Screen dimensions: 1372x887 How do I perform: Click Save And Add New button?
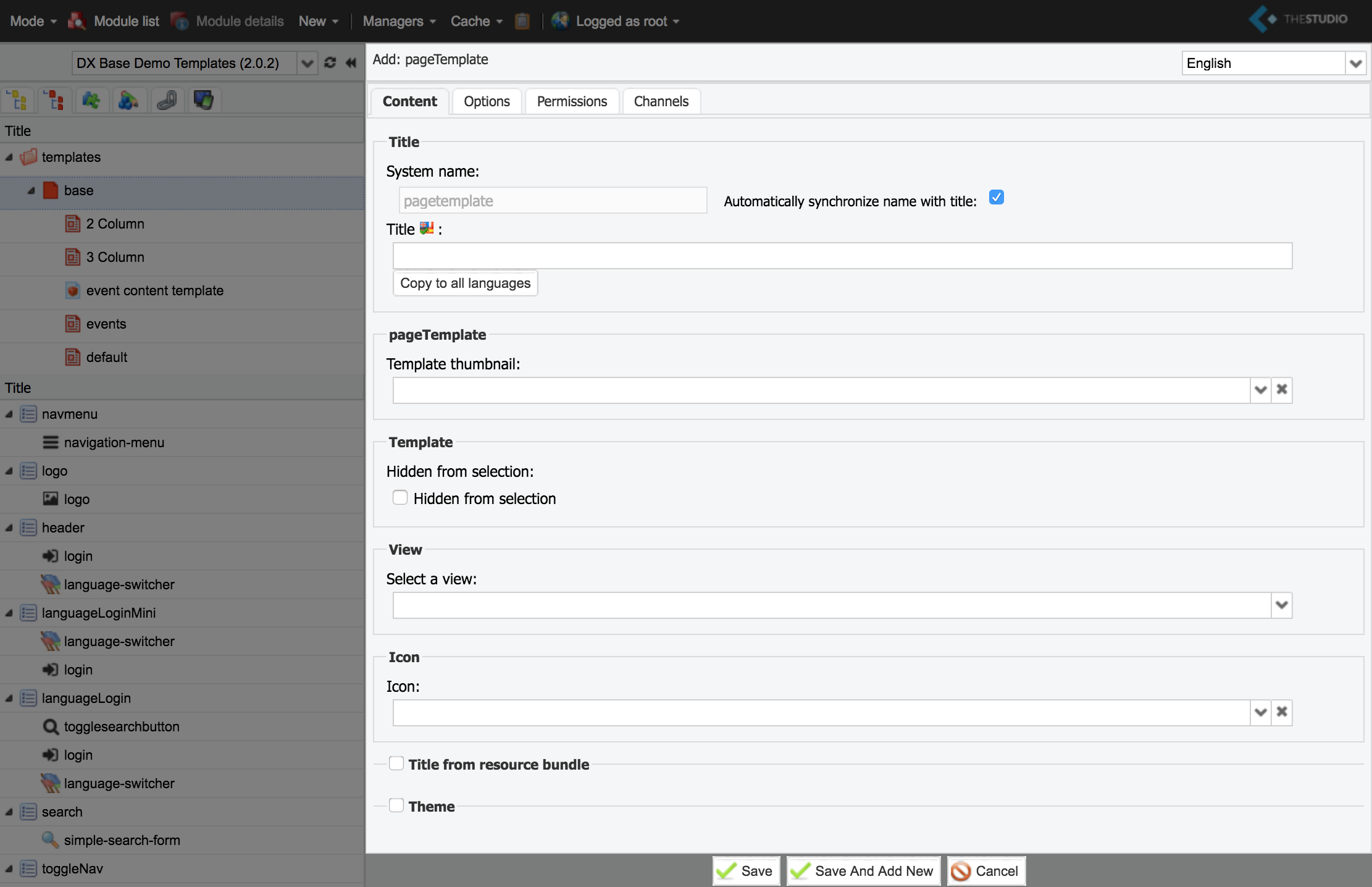click(x=863, y=871)
